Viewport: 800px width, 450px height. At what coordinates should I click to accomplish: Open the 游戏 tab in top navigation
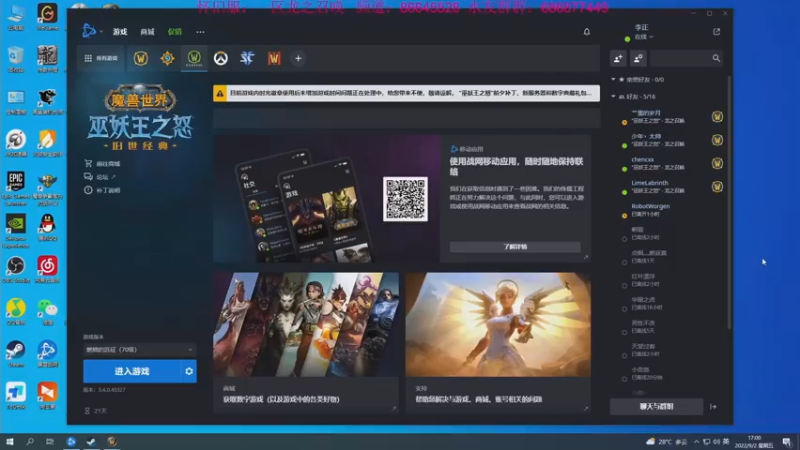click(x=120, y=32)
